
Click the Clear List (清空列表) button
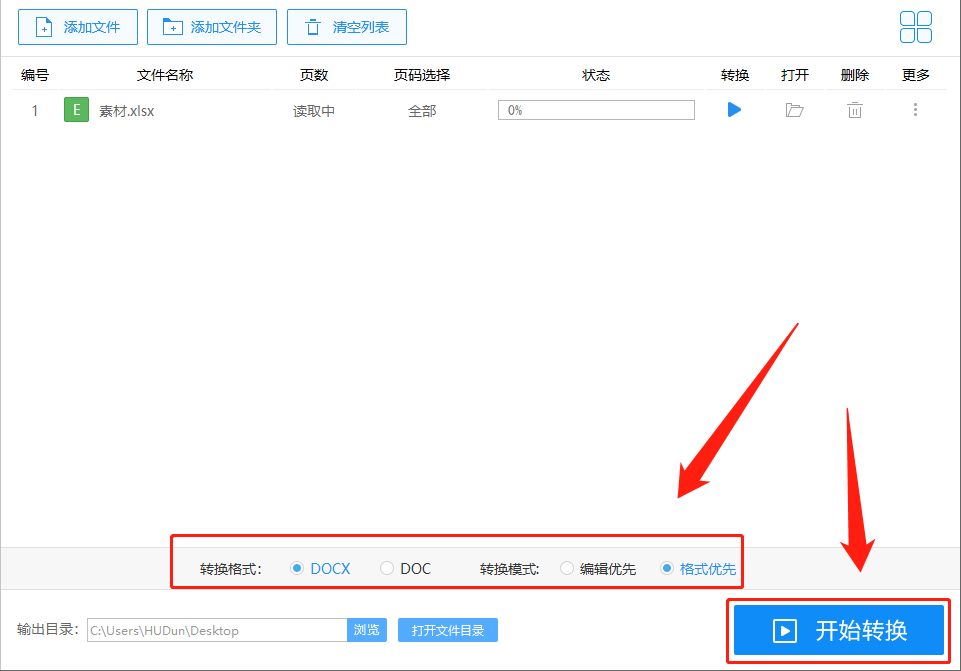[347, 27]
